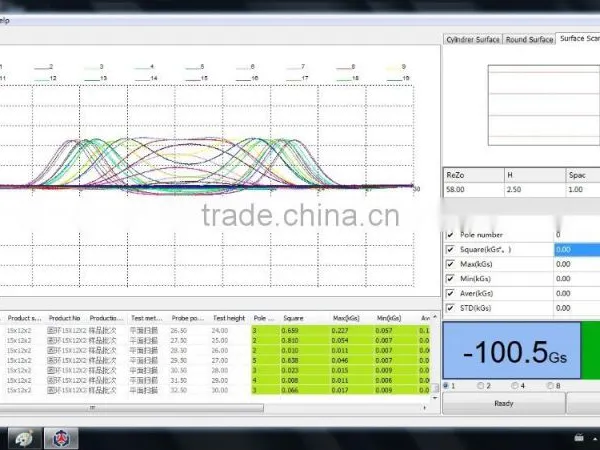Click the Ready button
The height and width of the screenshot is (450, 600).
coord(504,403)
